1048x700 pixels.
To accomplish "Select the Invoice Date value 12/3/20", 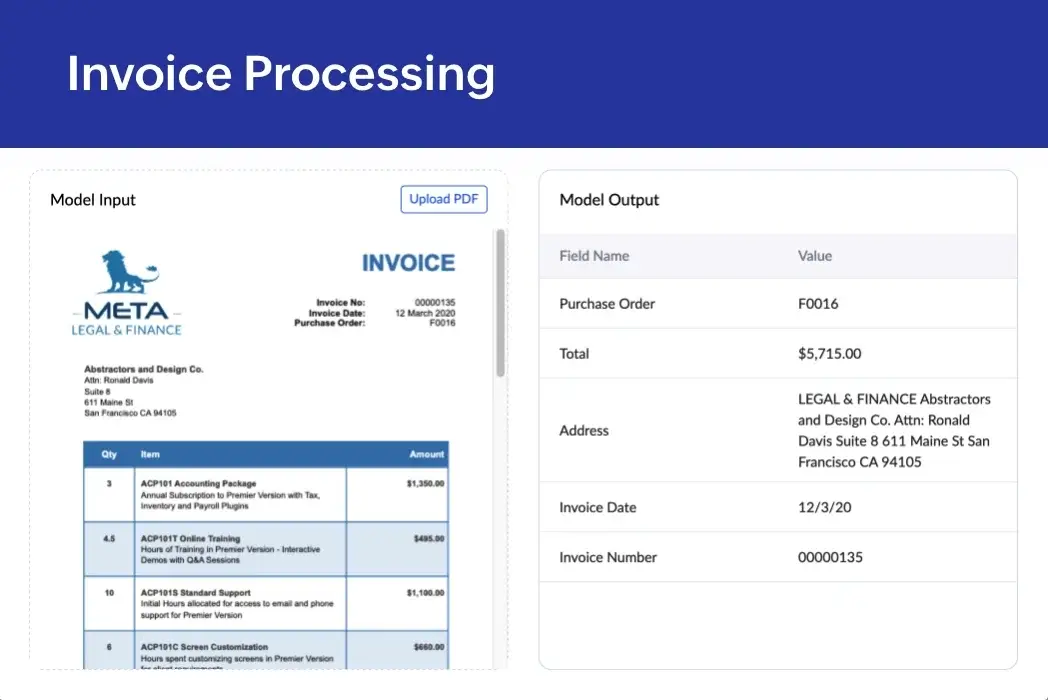I will click(825, 508).
